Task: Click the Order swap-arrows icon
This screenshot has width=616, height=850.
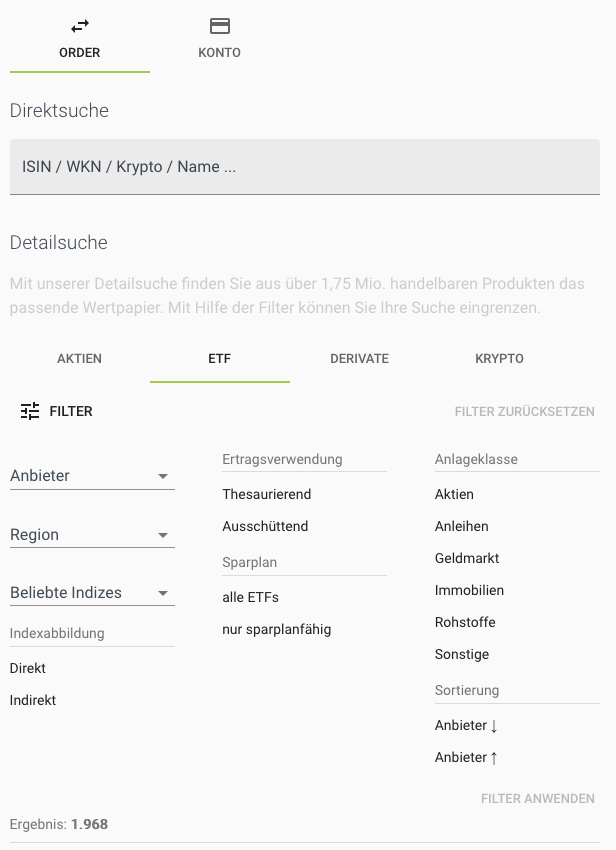Action: click(x=80, y=27)
